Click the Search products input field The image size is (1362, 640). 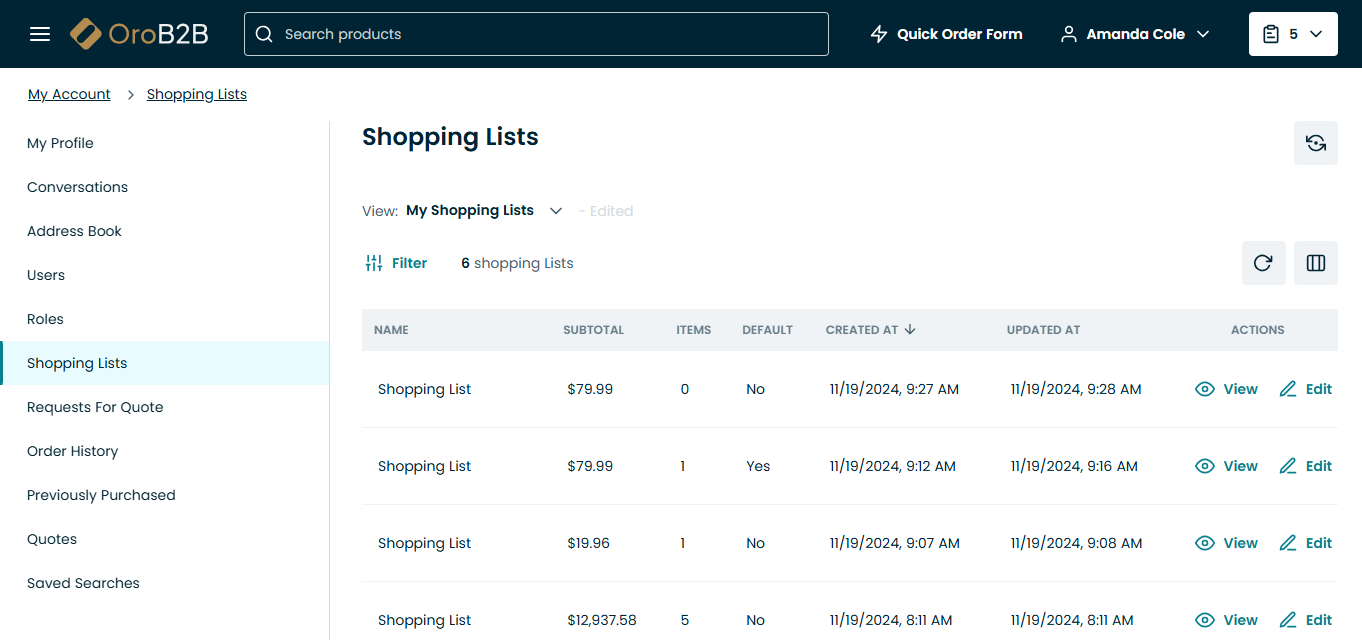tap(550, 34)
